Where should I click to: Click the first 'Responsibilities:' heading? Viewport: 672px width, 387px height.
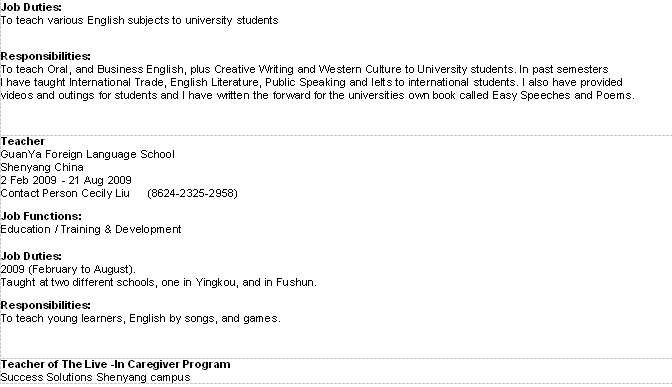(45, 56)
